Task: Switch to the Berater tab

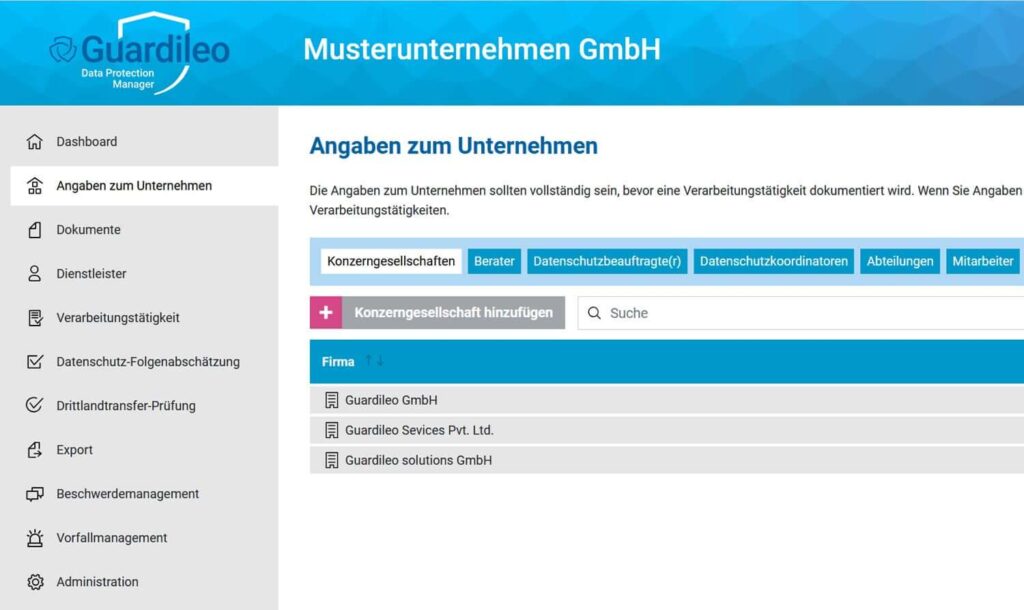Action: (x=494, y=261)
